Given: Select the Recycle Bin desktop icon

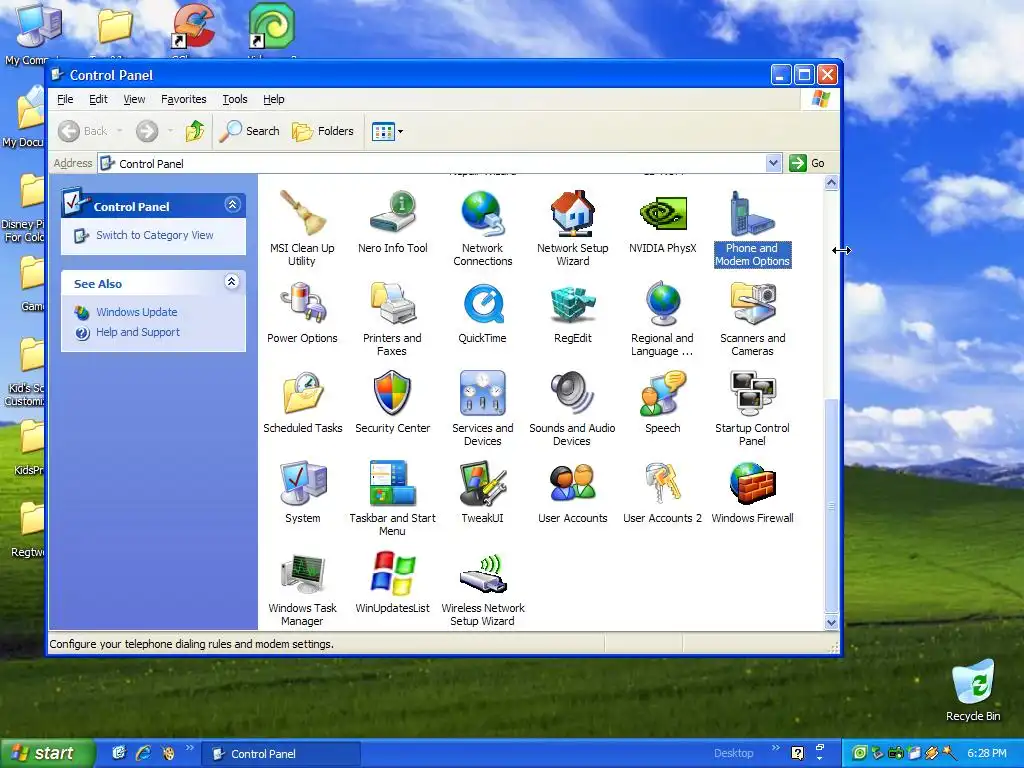Looking at the screenshot, I should tap(973, 690).
